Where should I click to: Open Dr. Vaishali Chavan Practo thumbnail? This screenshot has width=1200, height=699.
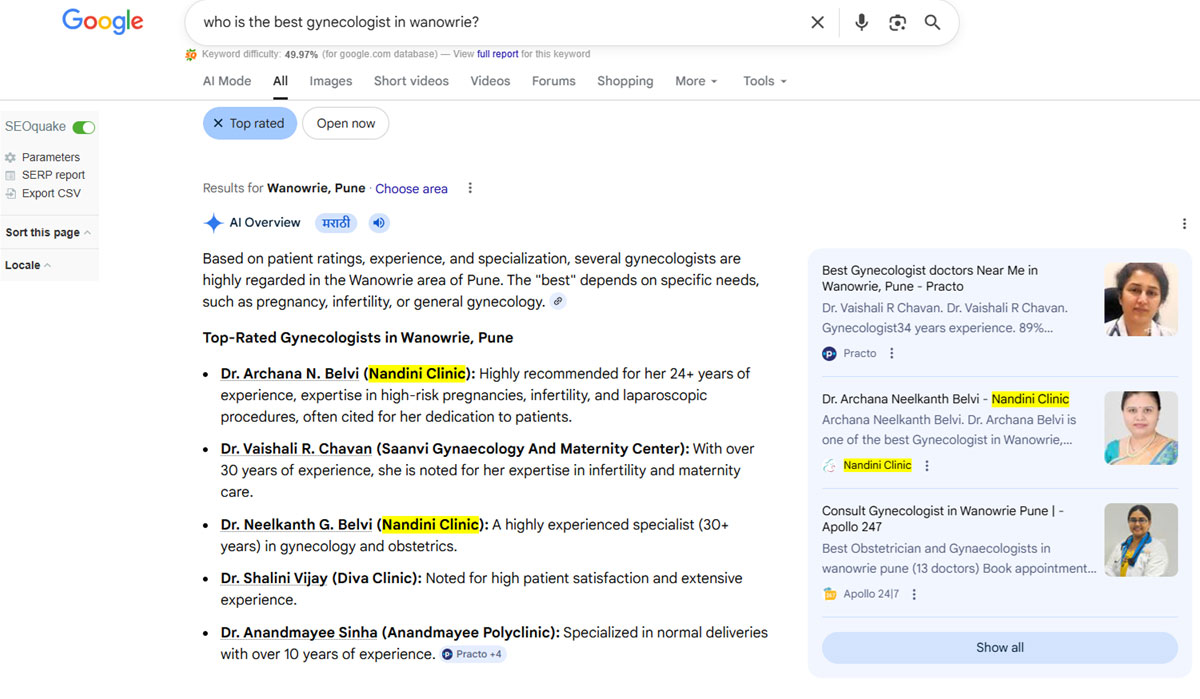(x=1141, y=299)
